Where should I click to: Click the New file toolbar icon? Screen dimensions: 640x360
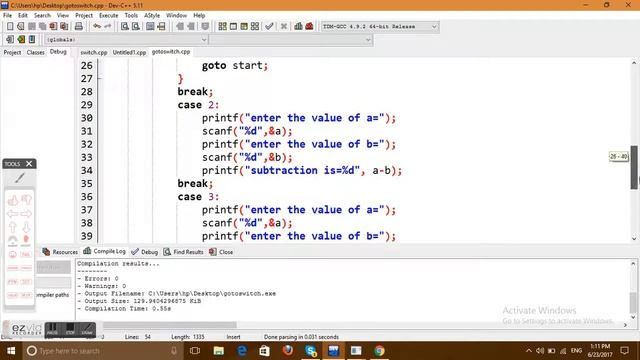click(x=10, y=26)
